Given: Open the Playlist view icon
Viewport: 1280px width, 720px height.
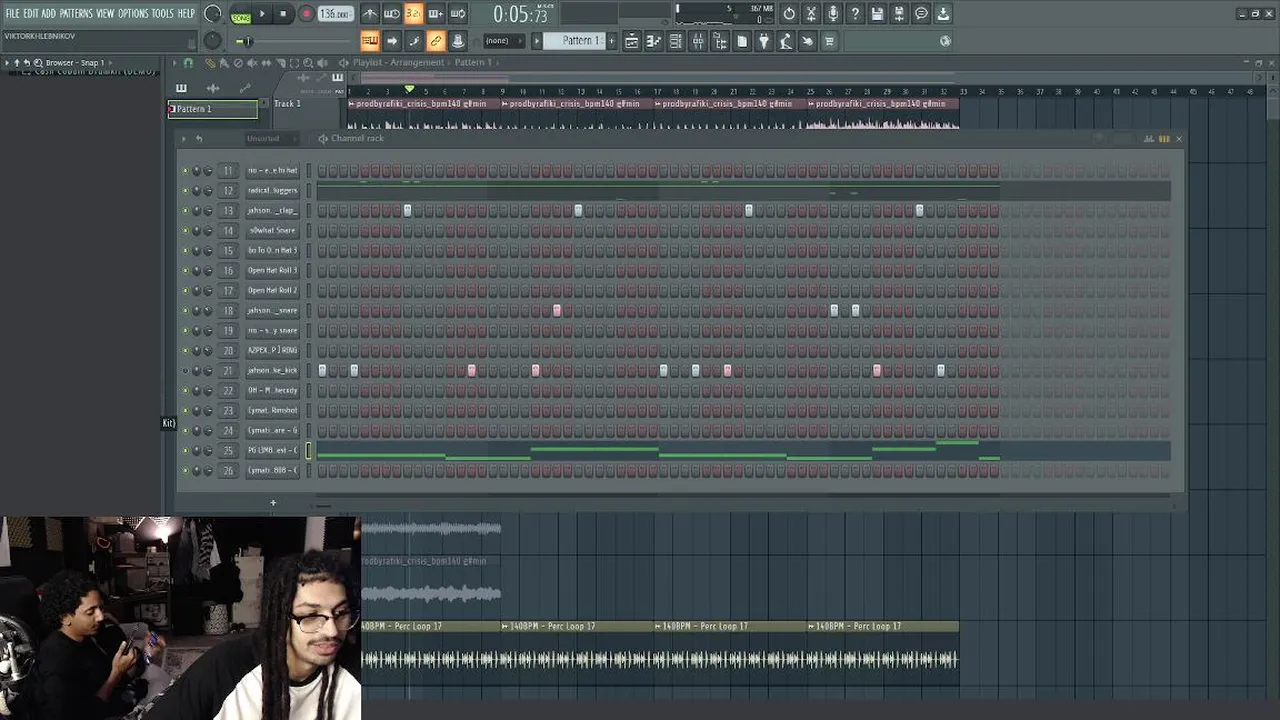Looking at the screenshot, I should tap(632, 41).
